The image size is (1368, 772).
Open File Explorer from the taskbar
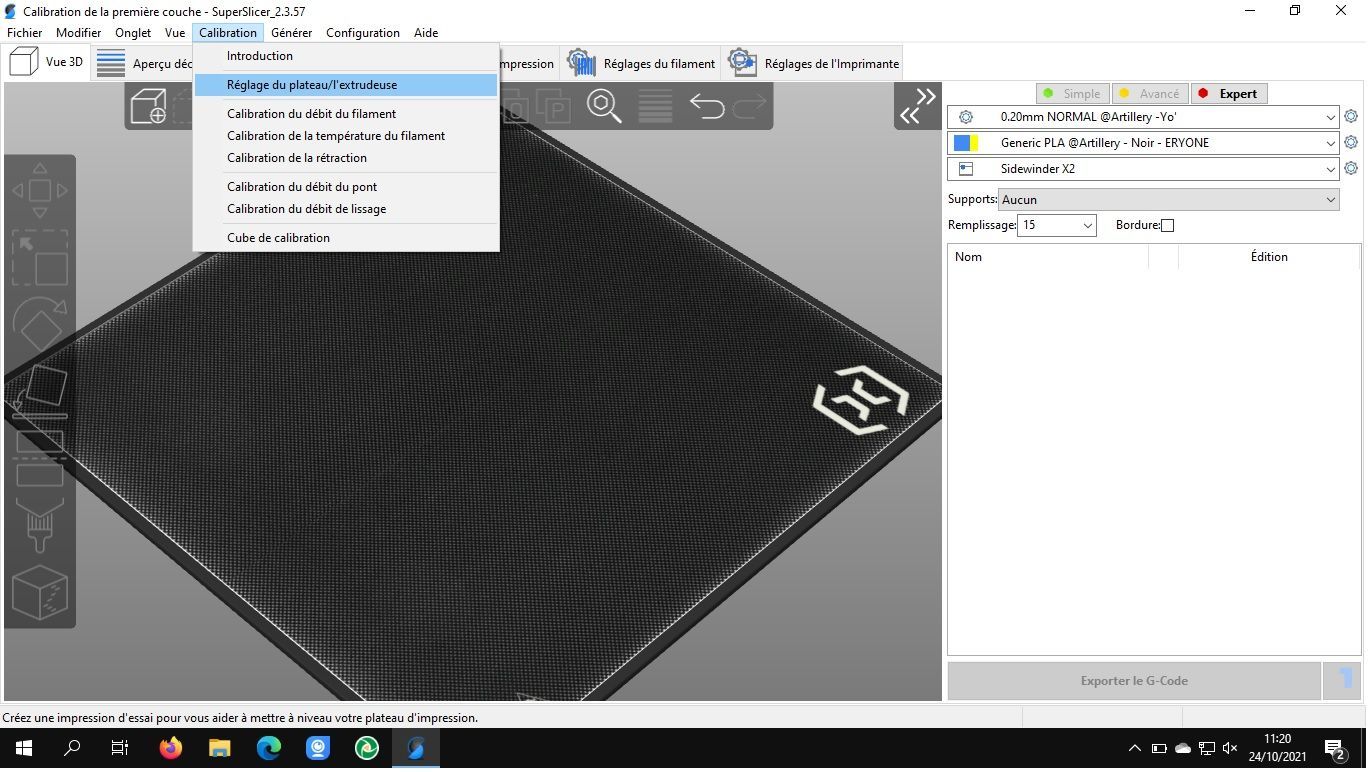pyautogui.click(x=220, y=748)
